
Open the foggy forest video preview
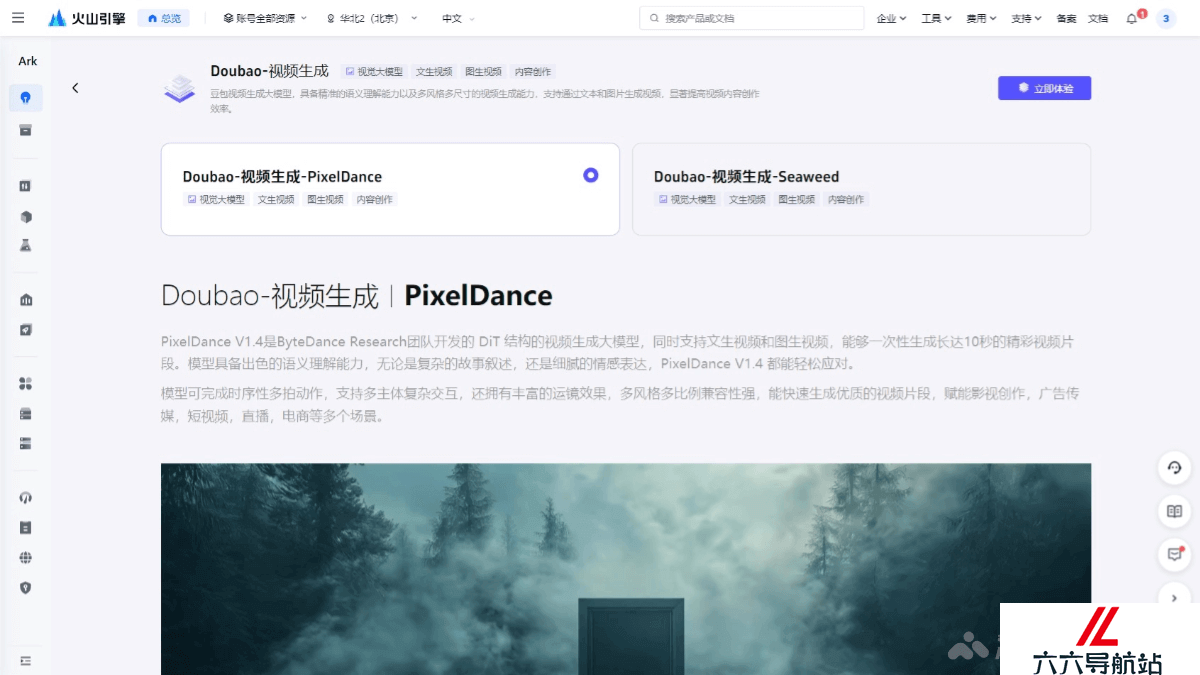[x=626, y=569]
